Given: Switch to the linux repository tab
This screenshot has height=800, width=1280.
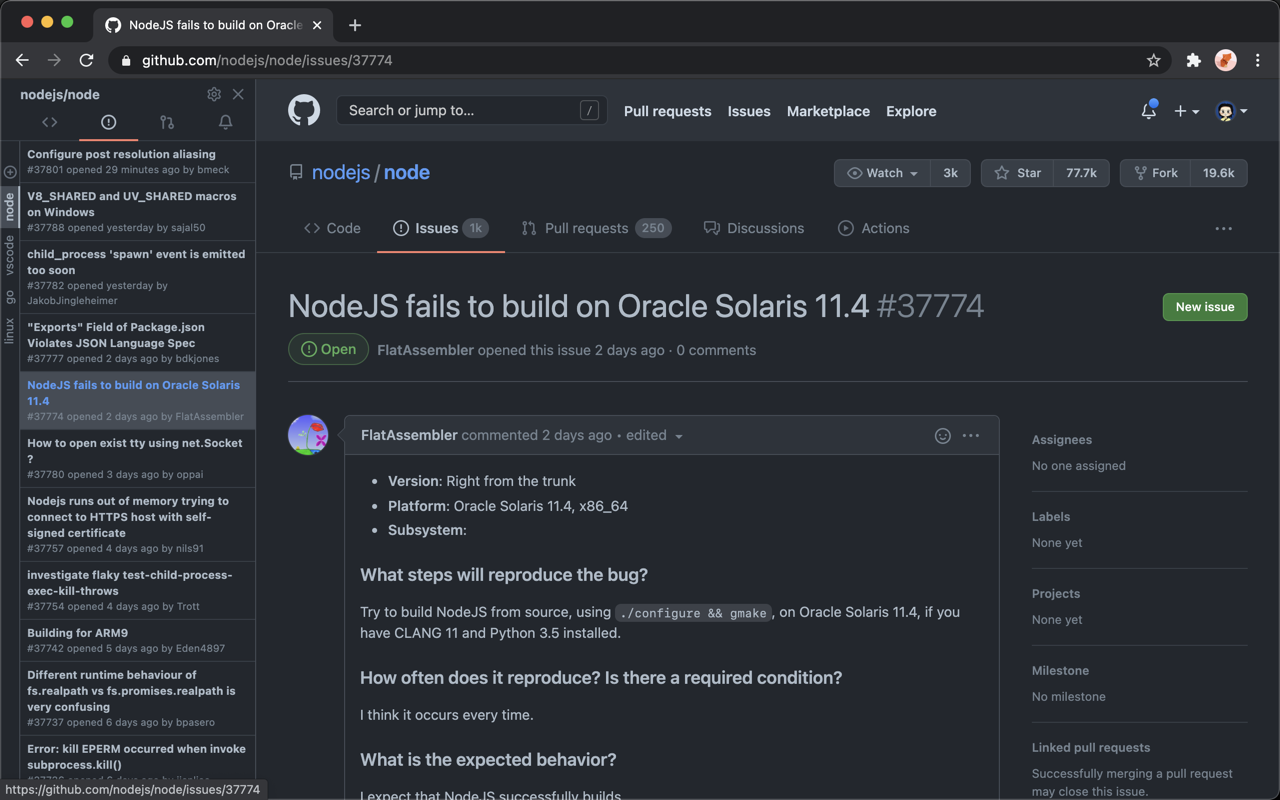Looking at the screenshot, I should (10, 330).
